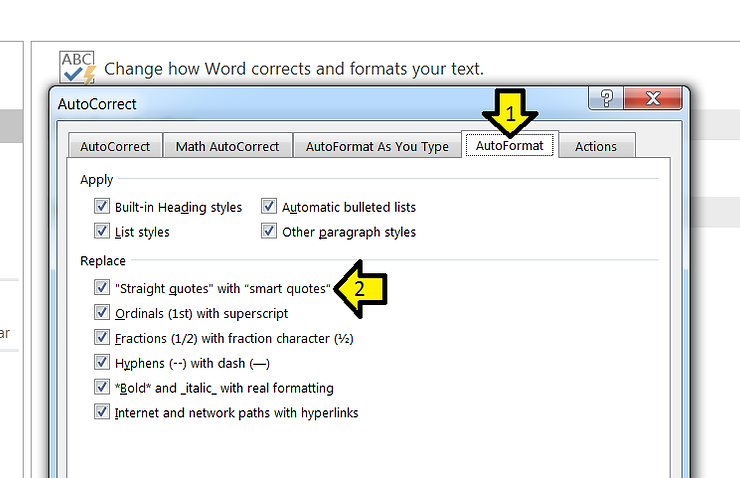Click the yellow arrow marked 1

coord(510,112)
